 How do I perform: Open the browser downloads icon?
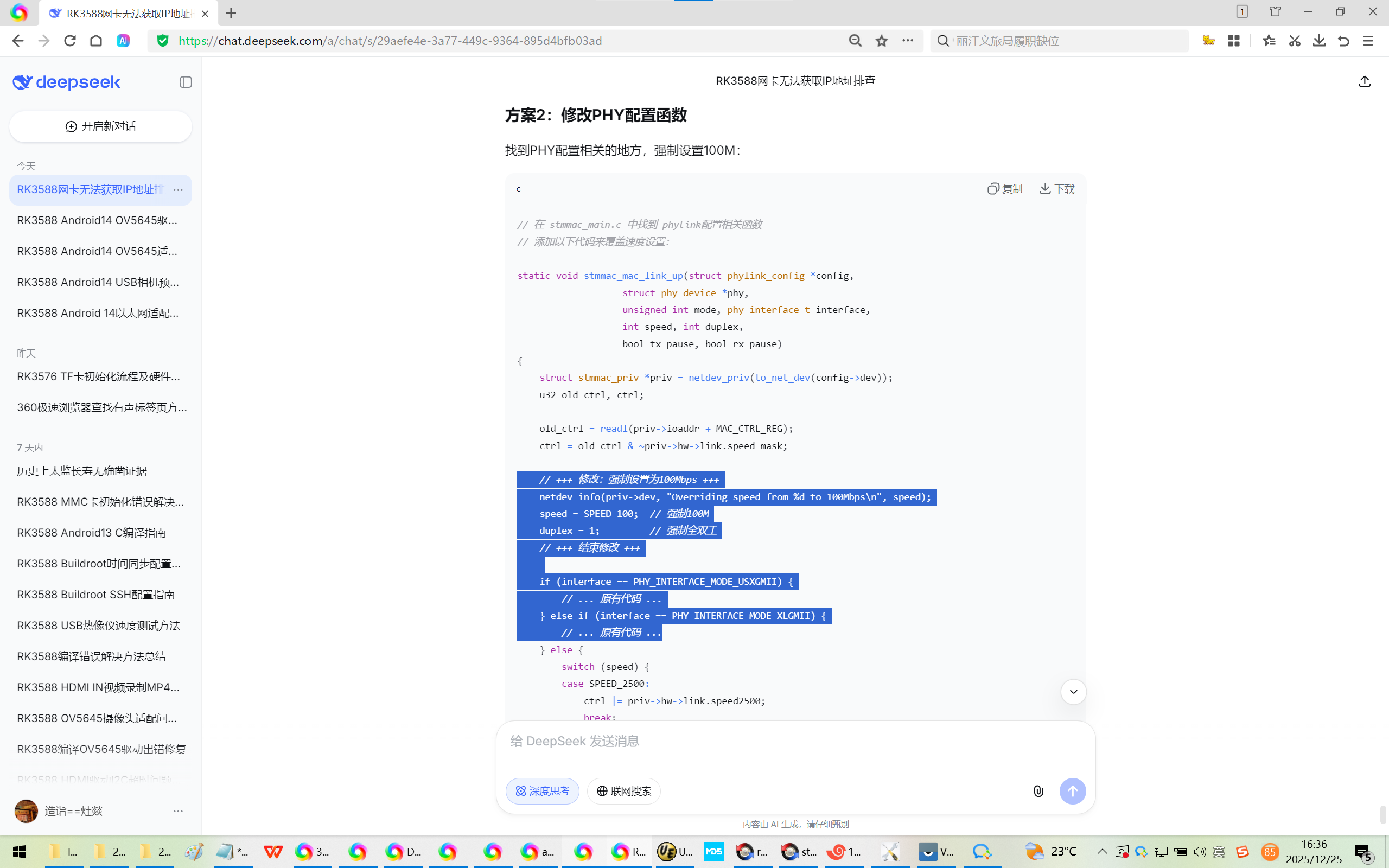(x=1319, y=41)
